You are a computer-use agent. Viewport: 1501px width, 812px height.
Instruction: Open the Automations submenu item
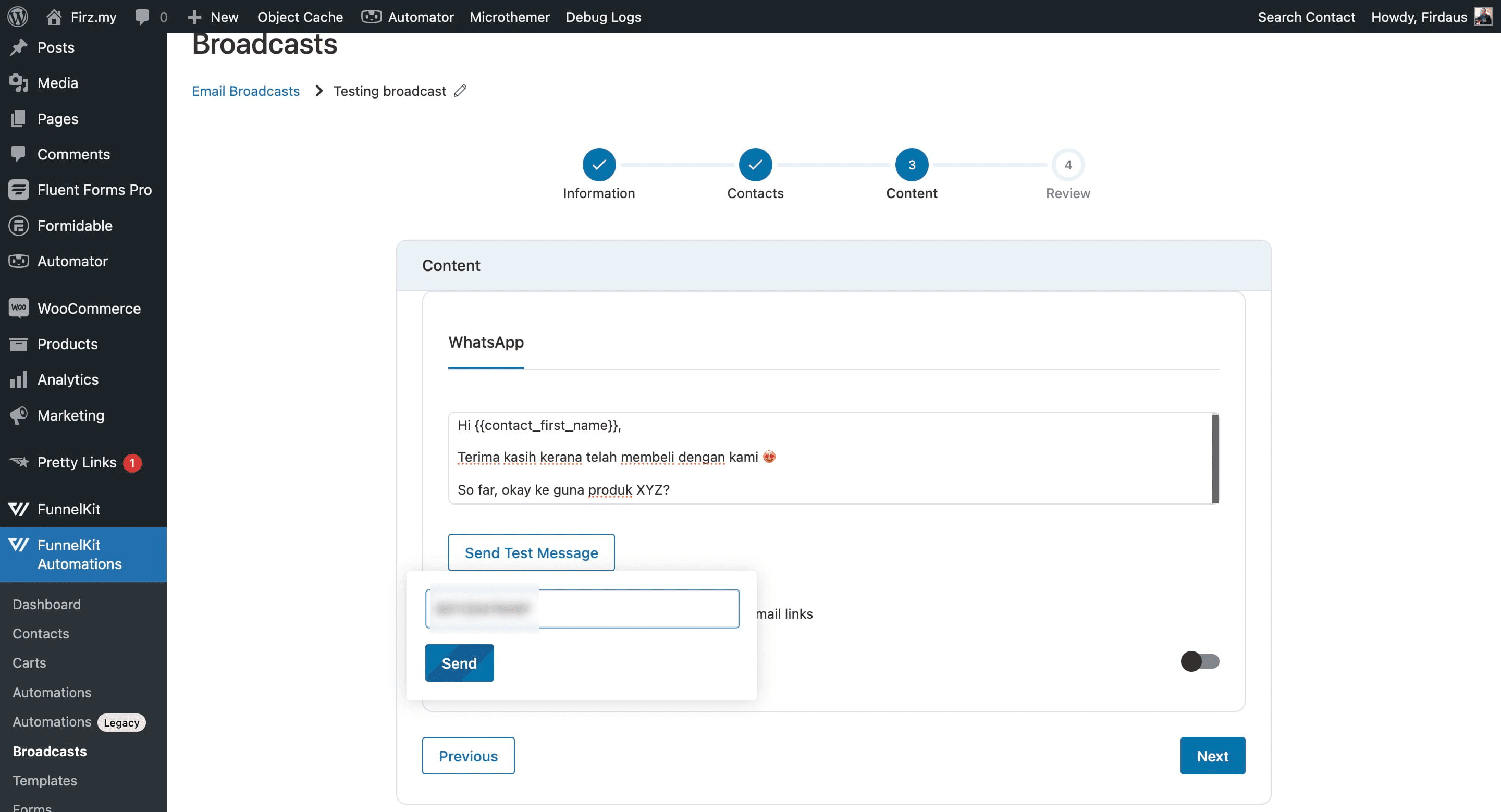point(52,692)
